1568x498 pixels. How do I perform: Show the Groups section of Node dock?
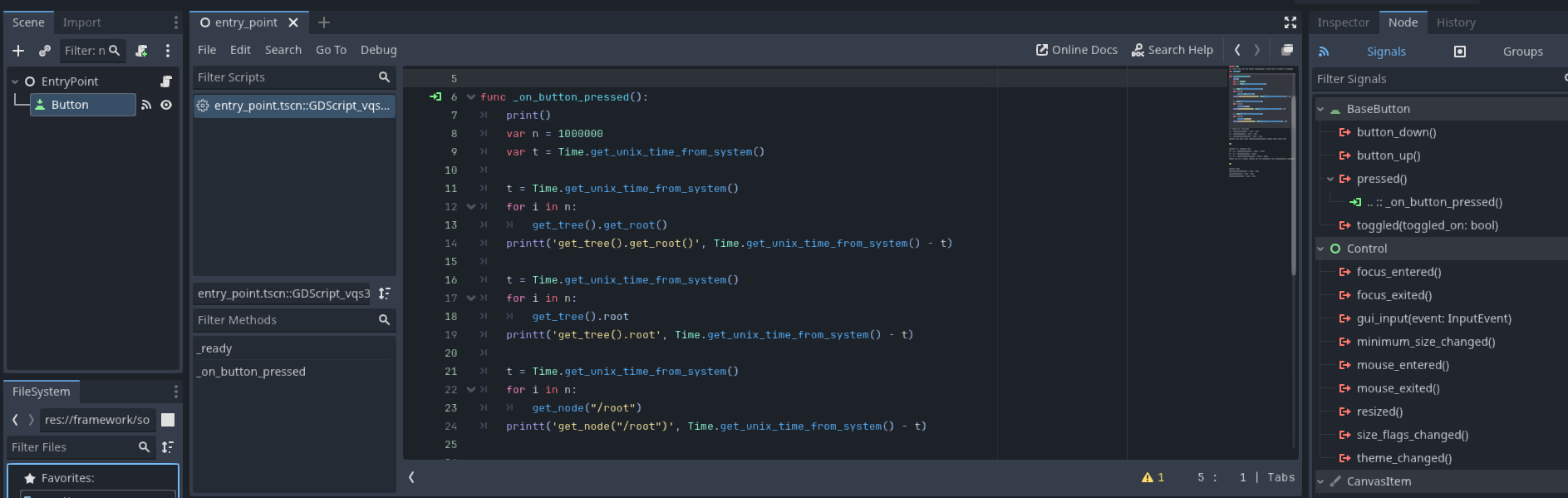(1523, 52)
